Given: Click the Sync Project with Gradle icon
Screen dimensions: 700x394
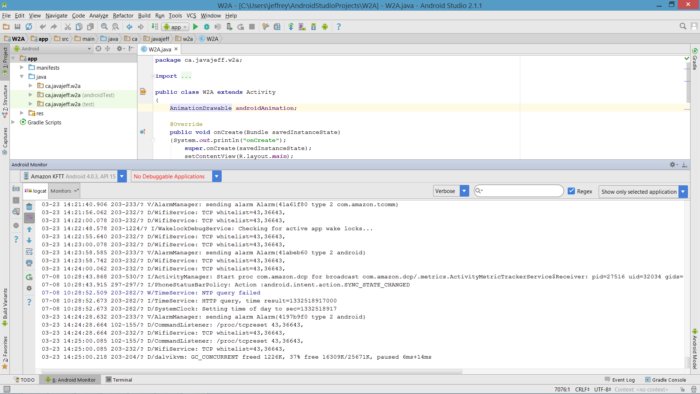Looking at the screenshot, I should [x=291, y=27].
